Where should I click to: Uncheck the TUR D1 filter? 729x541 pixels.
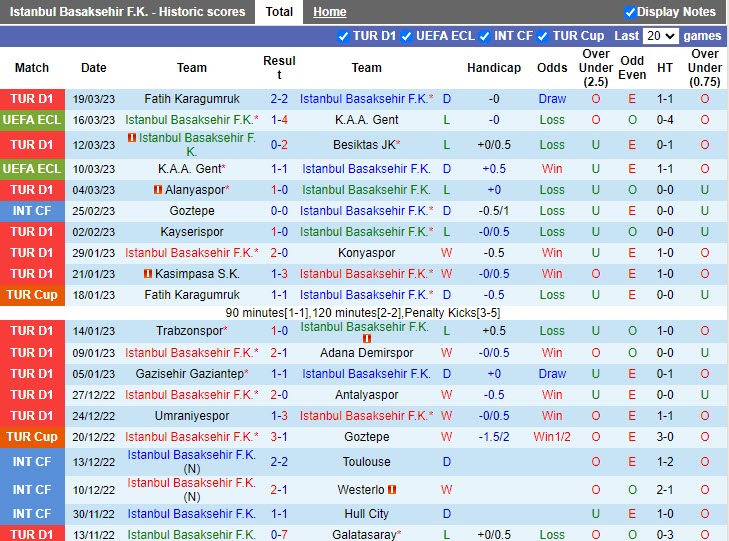pos(343,36)
